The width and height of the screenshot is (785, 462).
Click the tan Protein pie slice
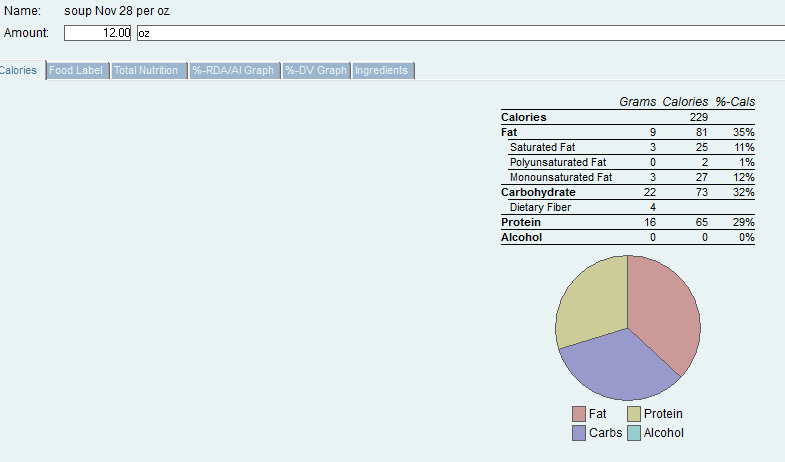[592, 300]
